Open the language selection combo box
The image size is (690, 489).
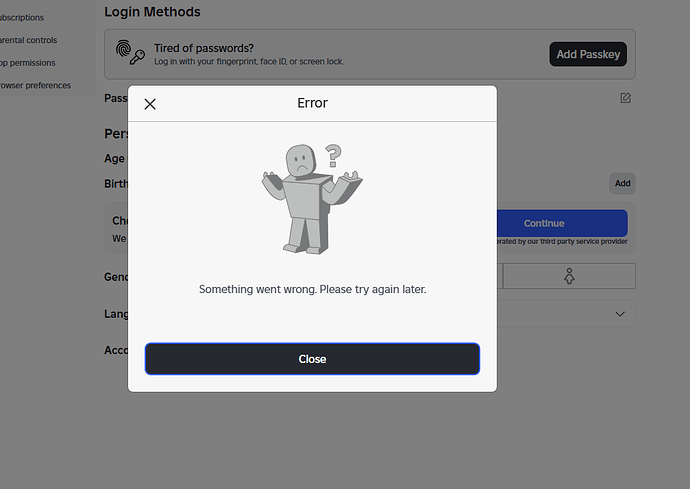coord(566,314)
